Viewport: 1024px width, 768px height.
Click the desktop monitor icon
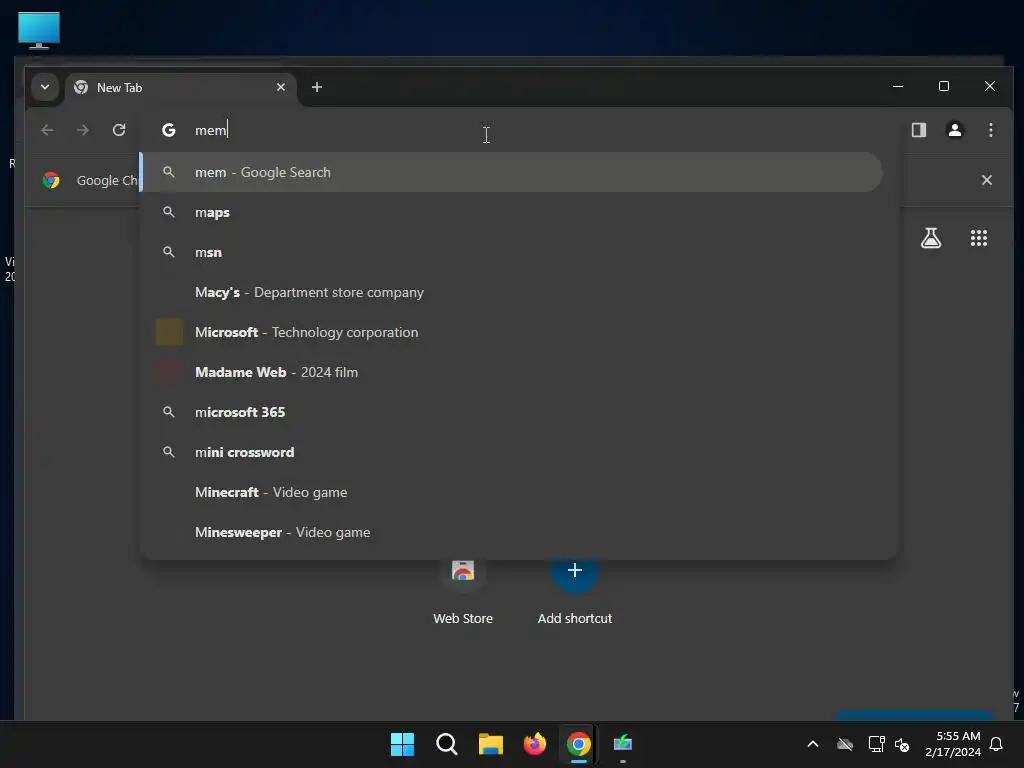[39, 30]
